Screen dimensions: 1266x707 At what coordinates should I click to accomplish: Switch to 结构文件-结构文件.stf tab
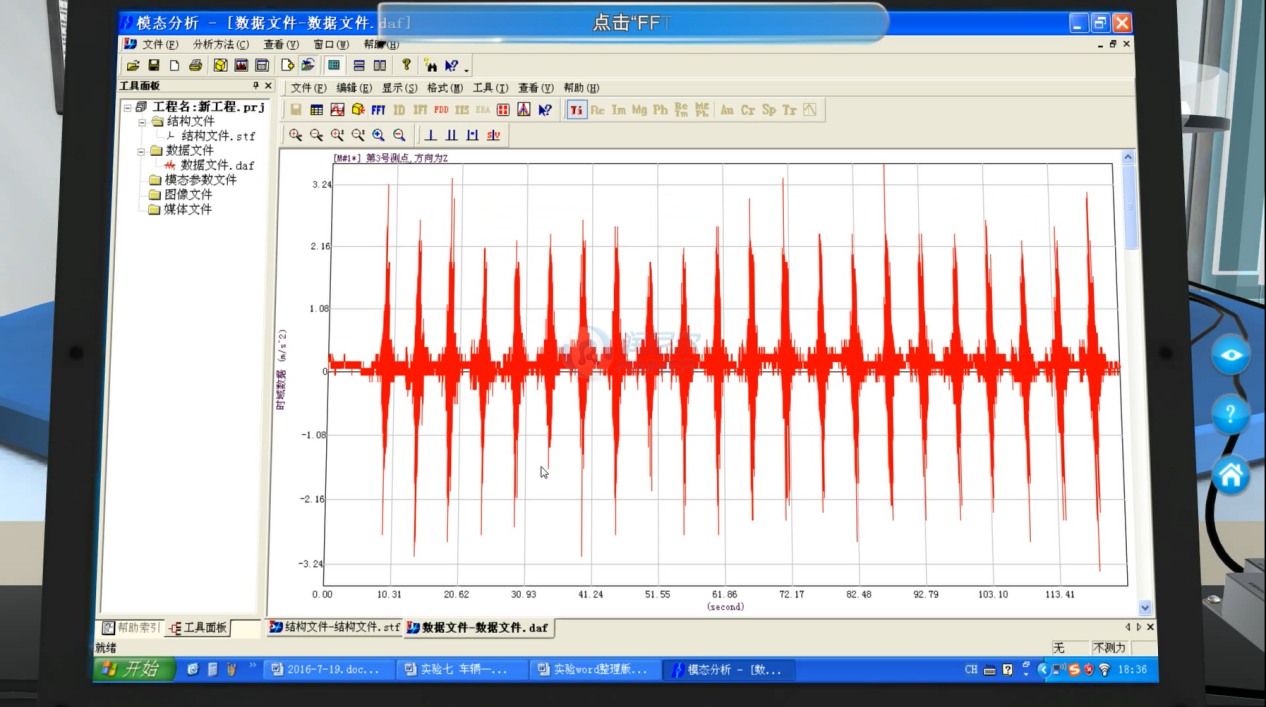335,627
